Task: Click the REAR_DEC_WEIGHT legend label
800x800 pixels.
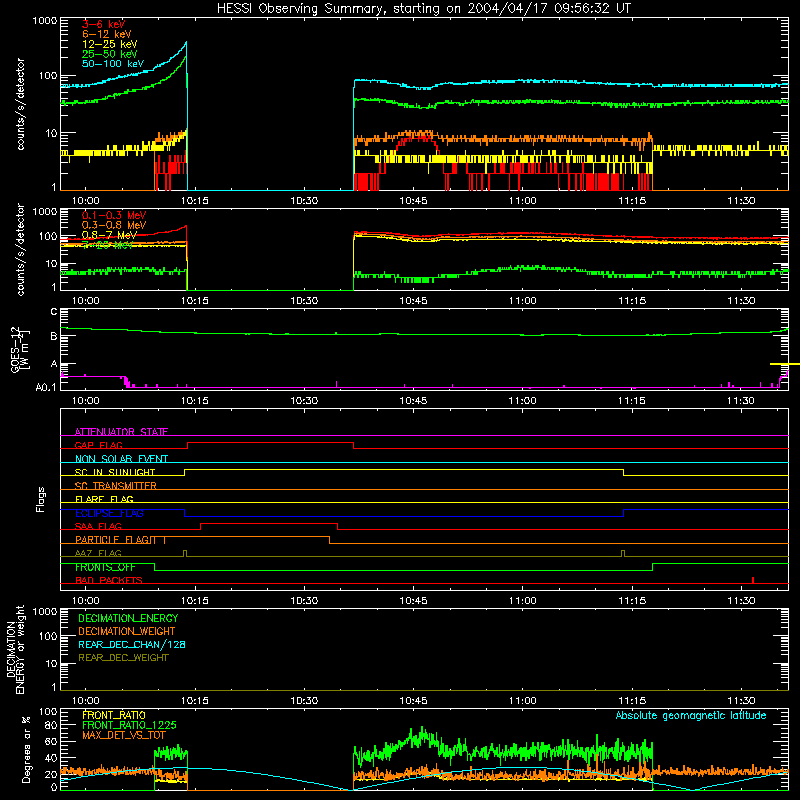Action: coord(123,658)
